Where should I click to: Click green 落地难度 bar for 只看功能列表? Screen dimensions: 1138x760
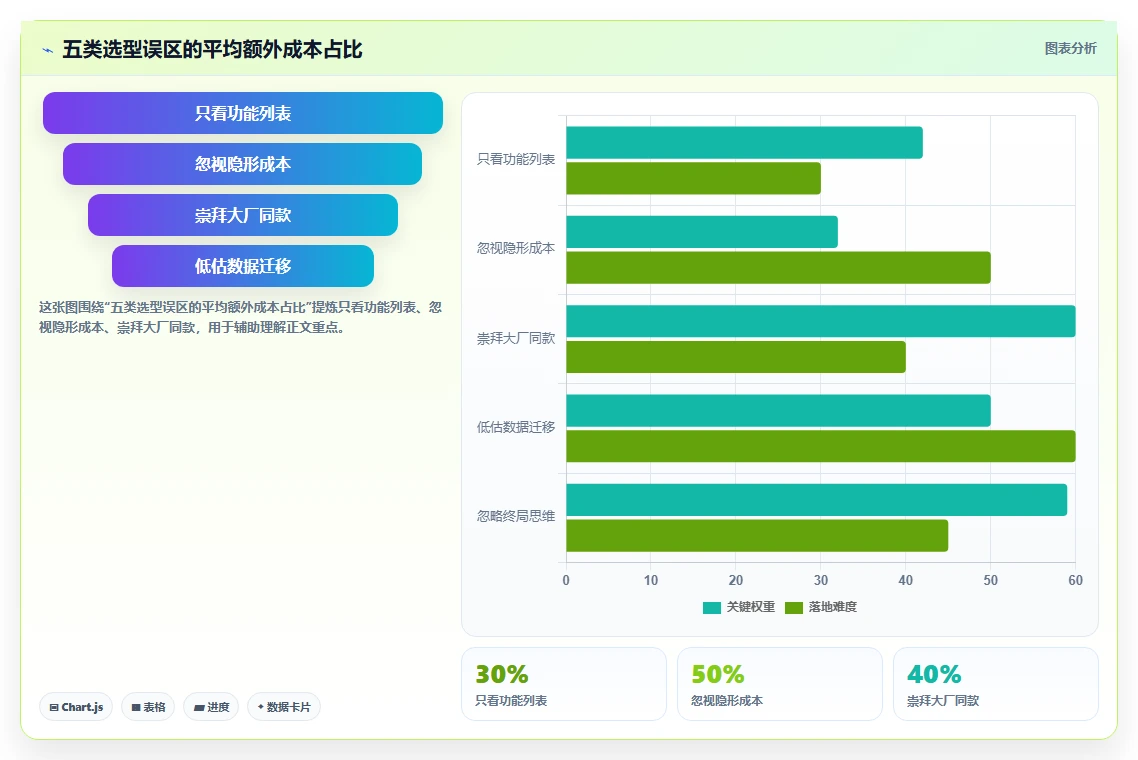tap(694, 179)
